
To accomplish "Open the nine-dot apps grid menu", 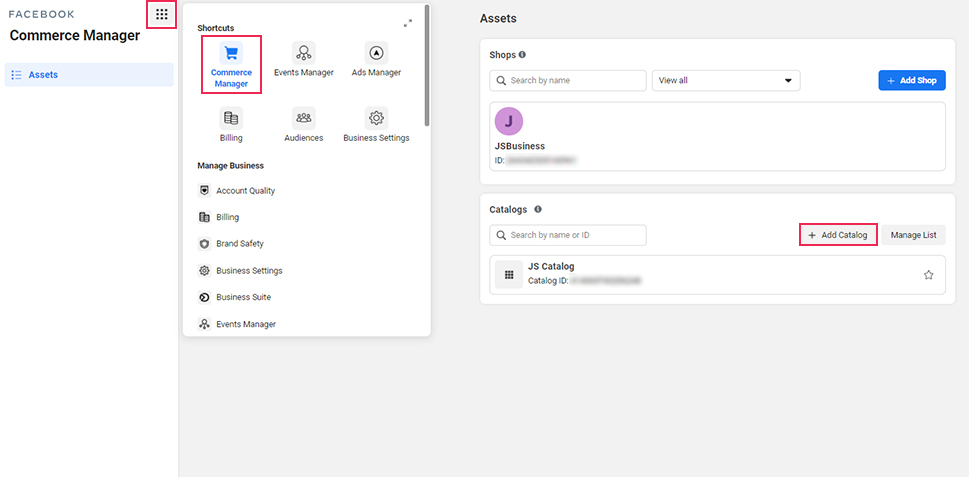I will (x=162, y=14).
